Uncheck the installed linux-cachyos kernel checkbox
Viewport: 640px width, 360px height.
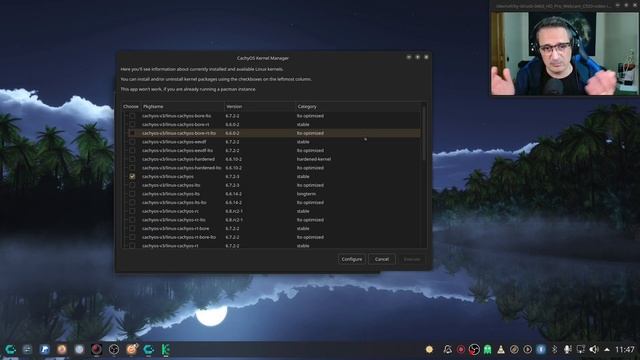tap(132, 176)
